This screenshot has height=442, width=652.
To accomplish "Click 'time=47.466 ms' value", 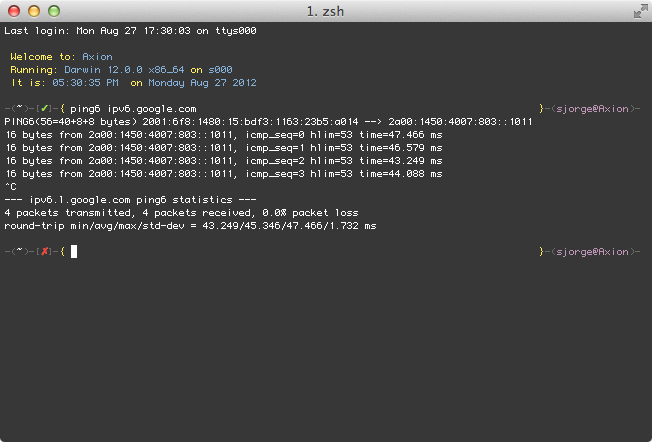I will [x=401, y=135].
